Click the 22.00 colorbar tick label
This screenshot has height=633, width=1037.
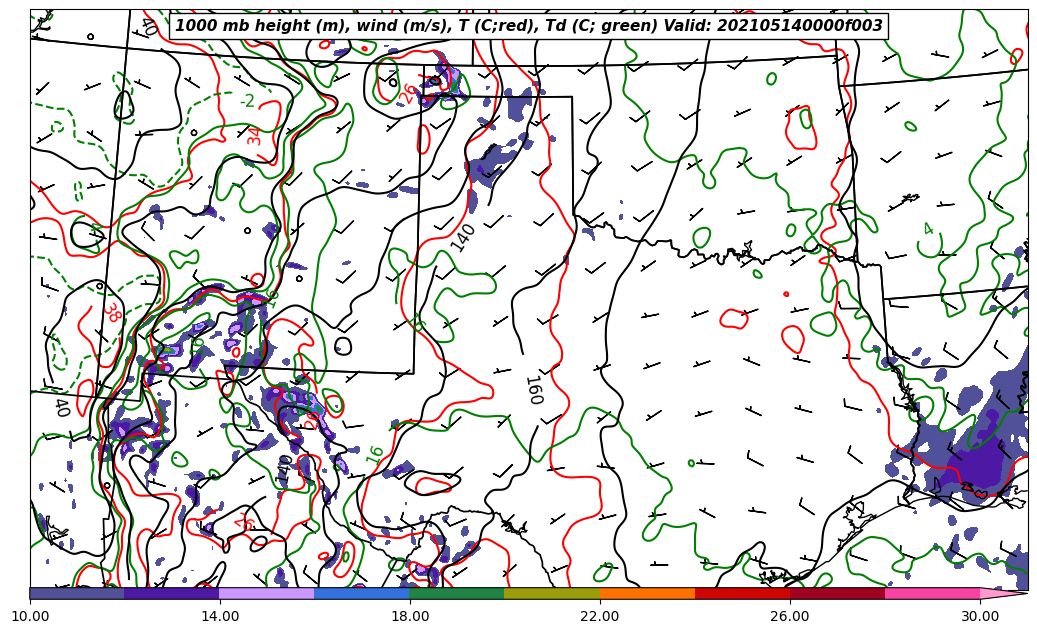coord(600,616)
